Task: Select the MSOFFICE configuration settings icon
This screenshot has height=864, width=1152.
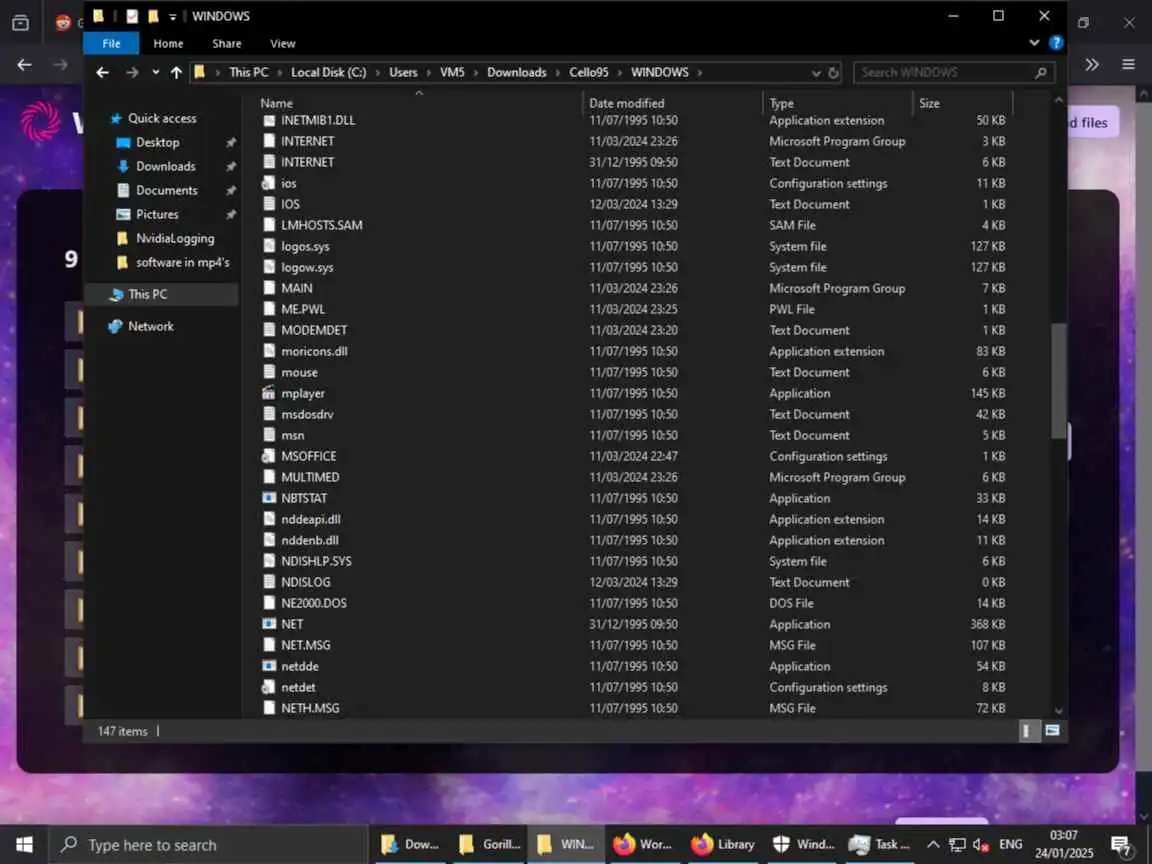Action: tap(269, 456)
